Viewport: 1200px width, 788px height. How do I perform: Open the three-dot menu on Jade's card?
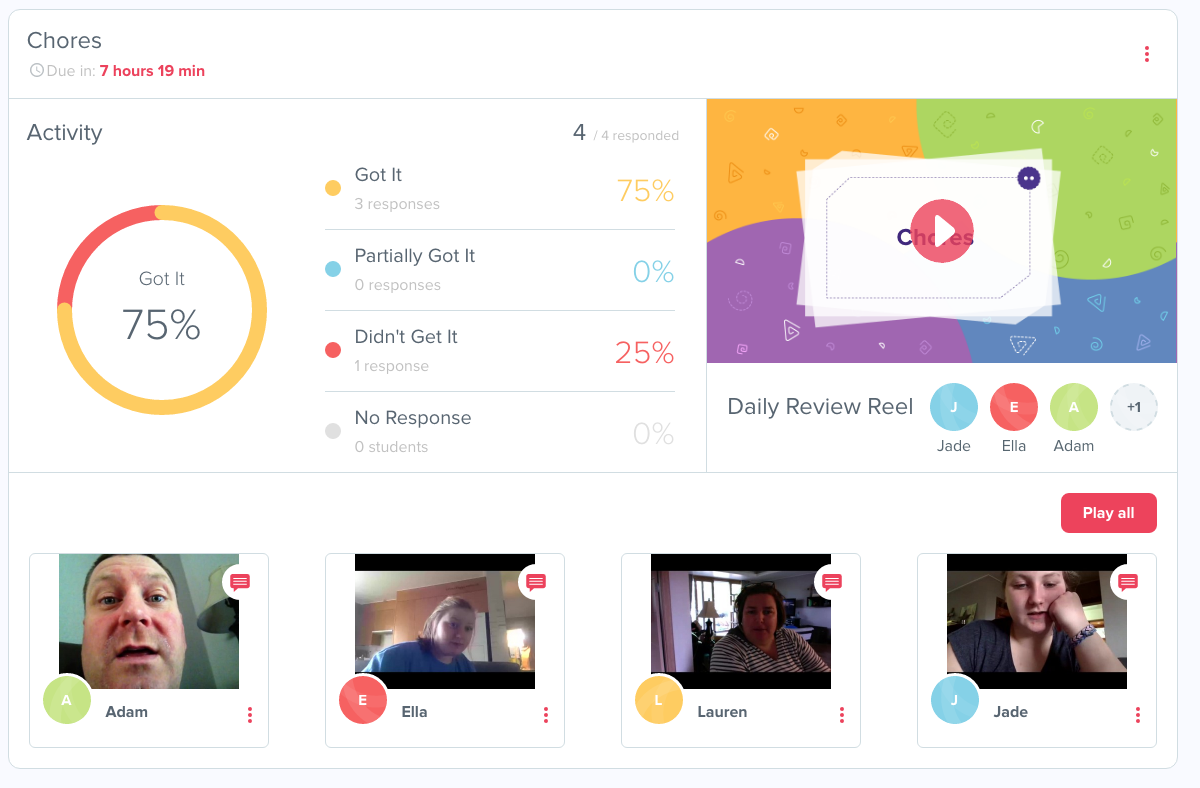1138,714
